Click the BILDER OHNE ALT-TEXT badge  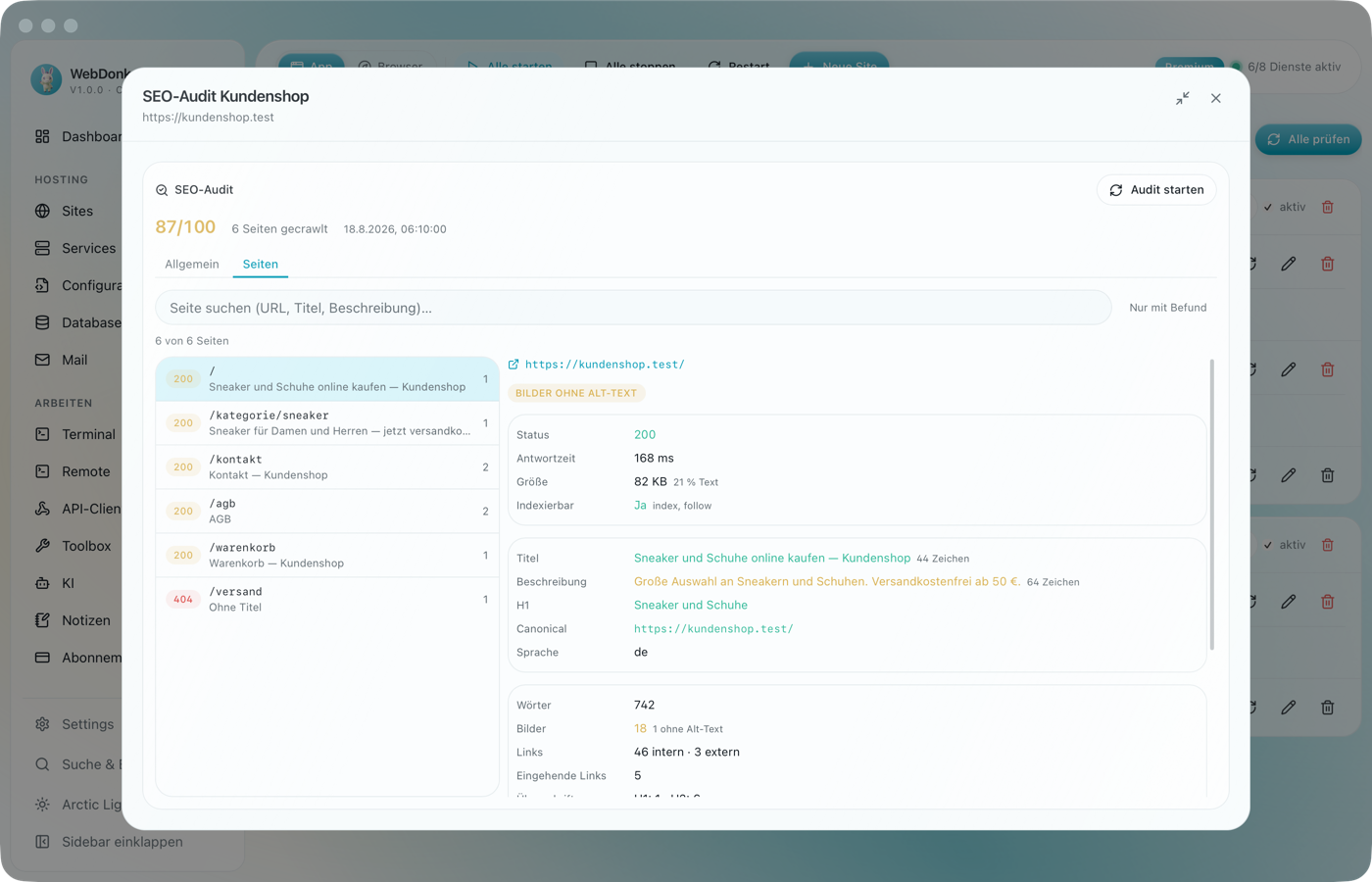[x=576, y=393]
